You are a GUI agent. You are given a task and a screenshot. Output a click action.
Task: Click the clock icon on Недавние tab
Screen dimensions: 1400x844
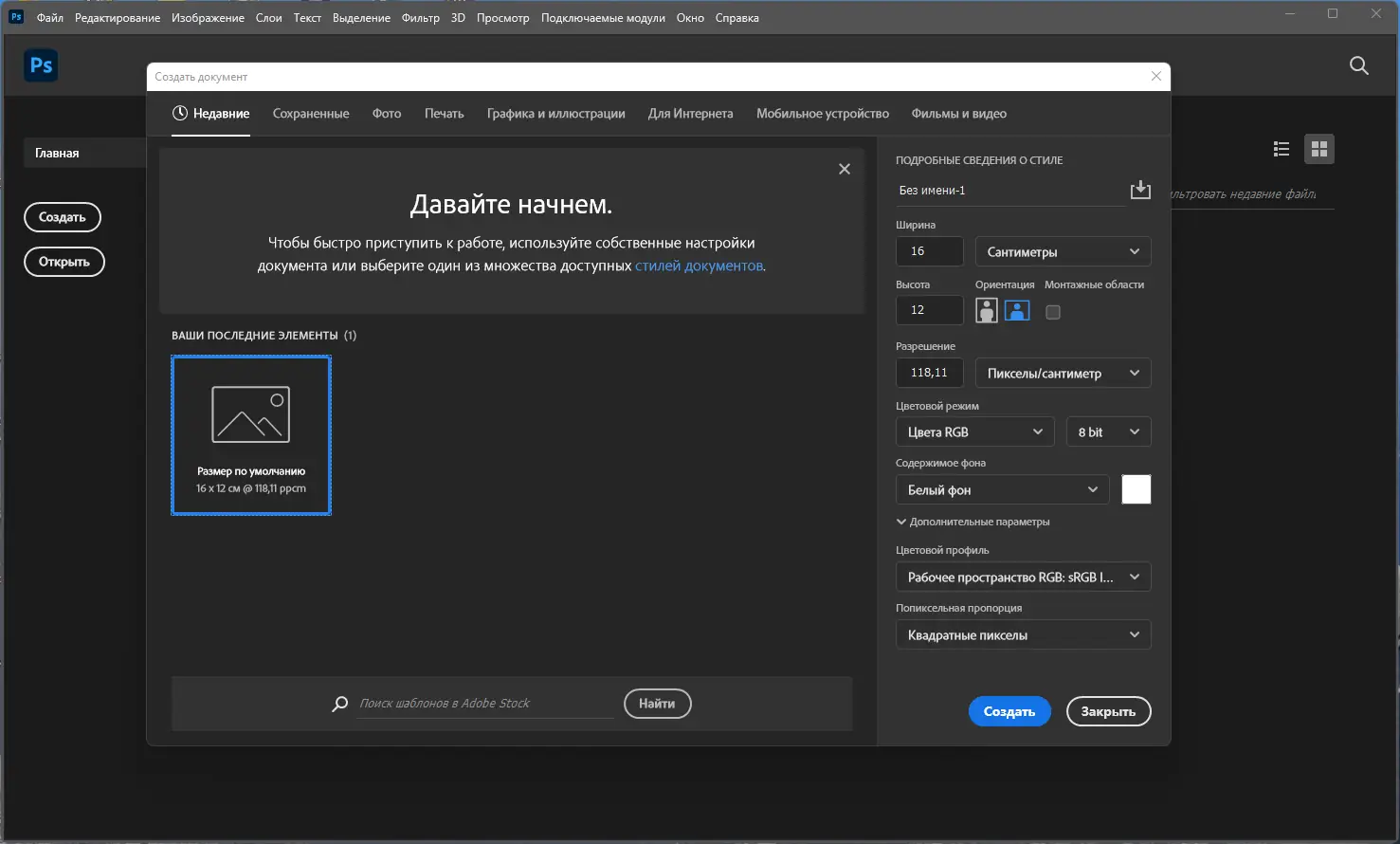[x=180, y=113]
